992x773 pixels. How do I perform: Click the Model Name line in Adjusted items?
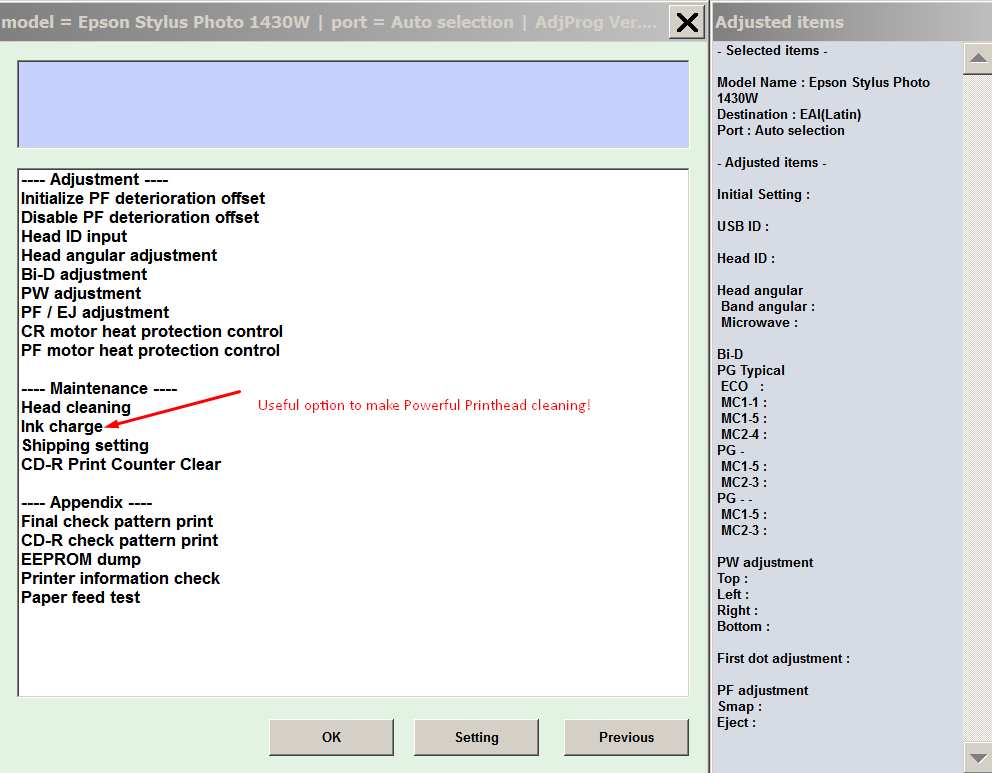pos(823,90)
